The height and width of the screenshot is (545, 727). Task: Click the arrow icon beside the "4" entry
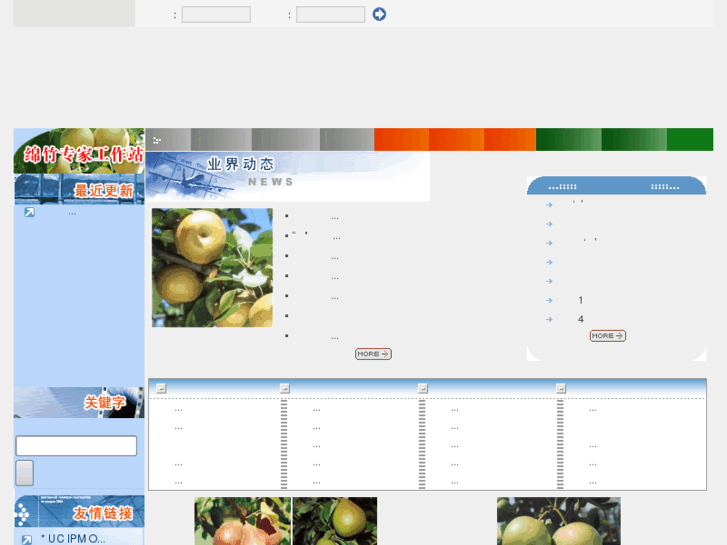(x=549, y=320)
